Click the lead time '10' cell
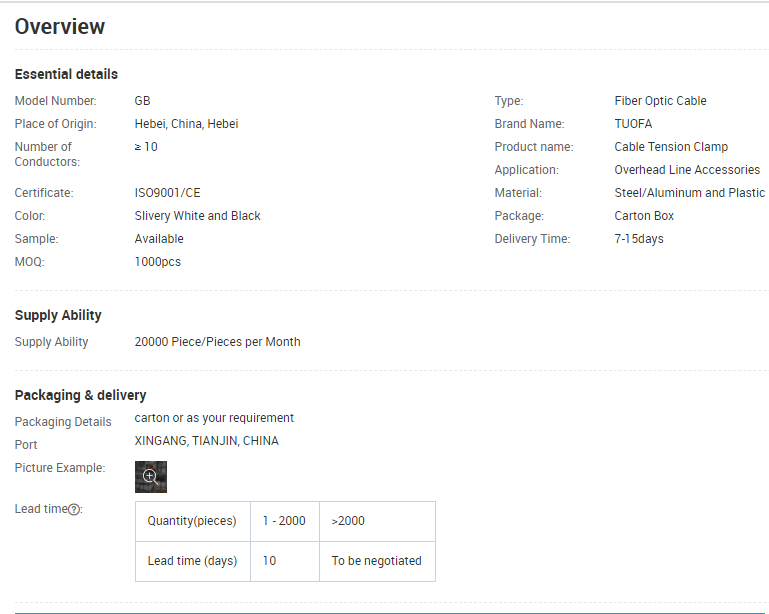This screenshot has height=614, width=769. (284, 562)
